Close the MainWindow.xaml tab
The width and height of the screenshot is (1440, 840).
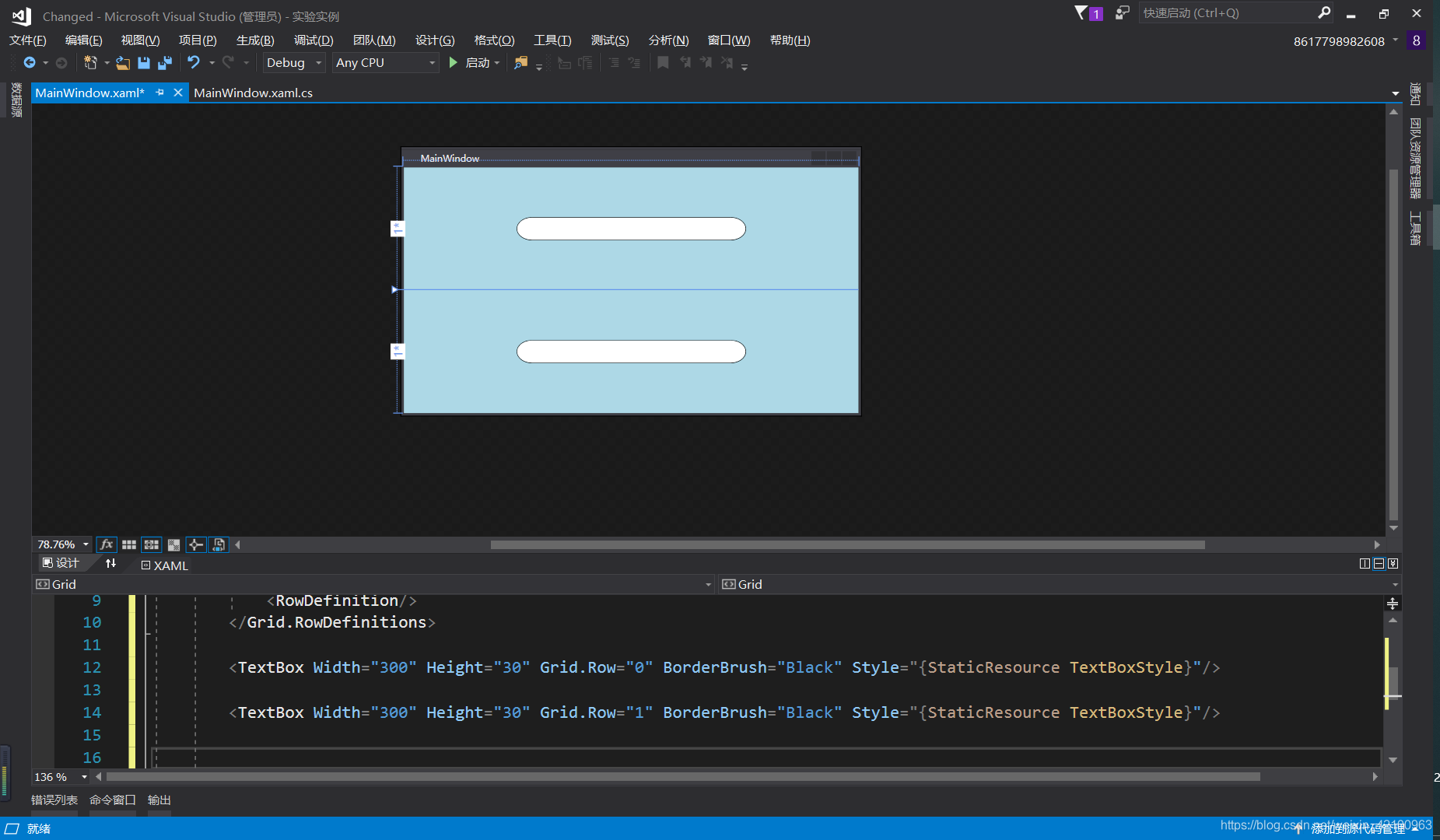coord(178,93)
